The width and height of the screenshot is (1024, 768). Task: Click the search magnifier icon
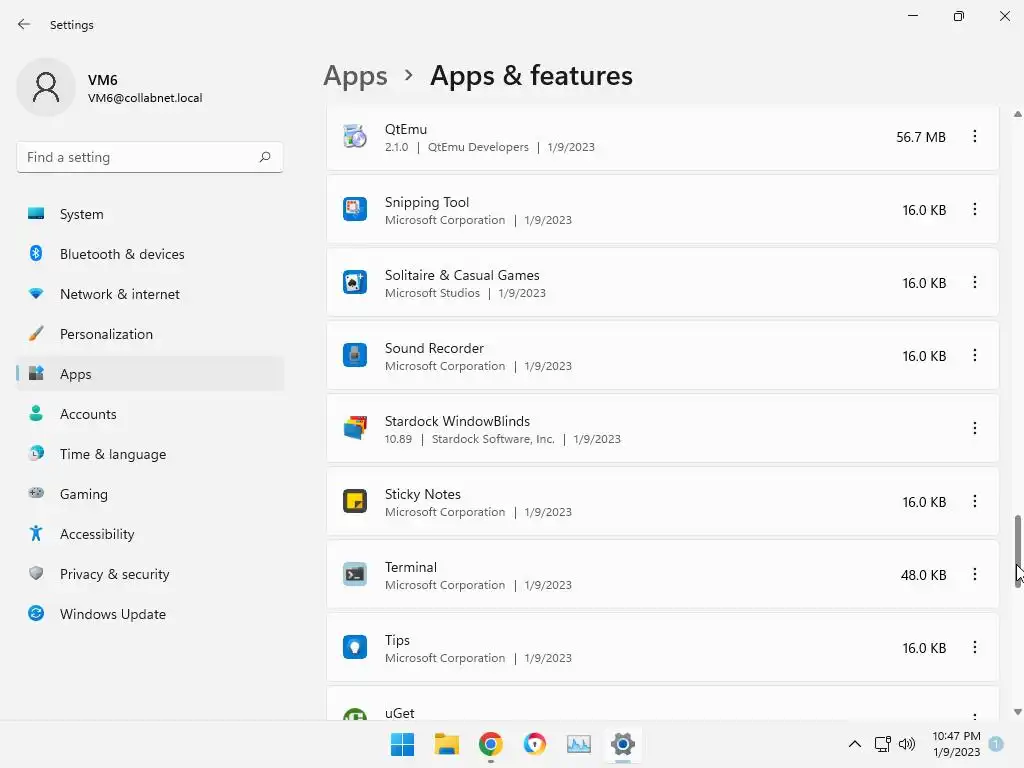pyautogui.click(x=264, y=157)
